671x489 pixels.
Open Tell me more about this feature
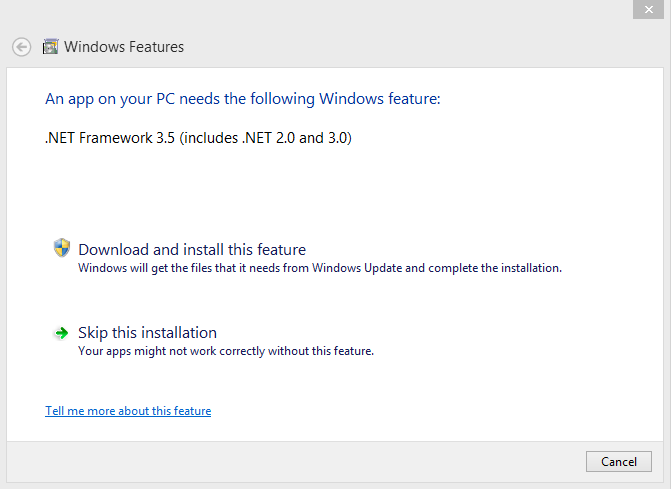(128, 411)
